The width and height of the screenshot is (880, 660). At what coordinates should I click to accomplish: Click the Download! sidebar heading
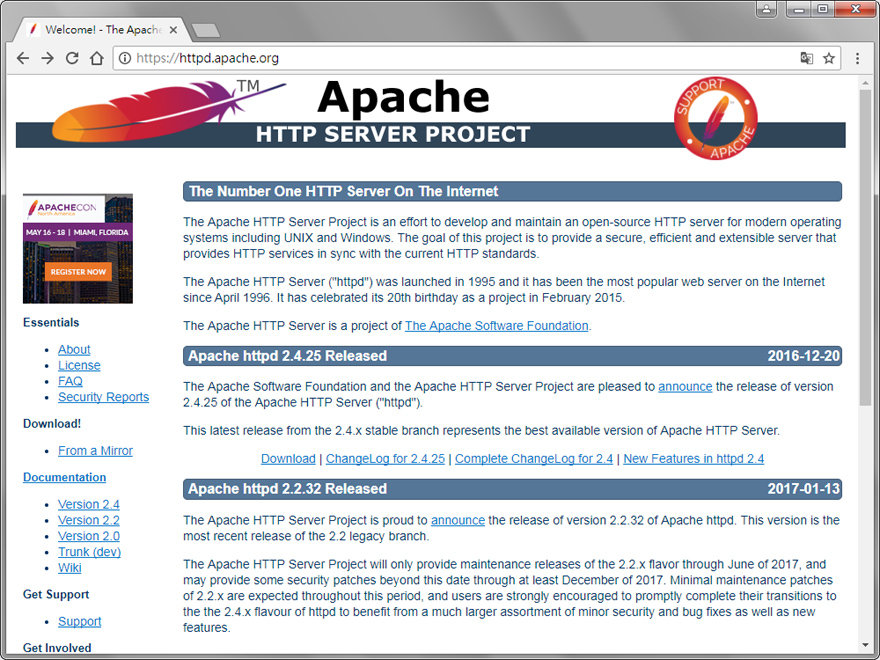52,424
